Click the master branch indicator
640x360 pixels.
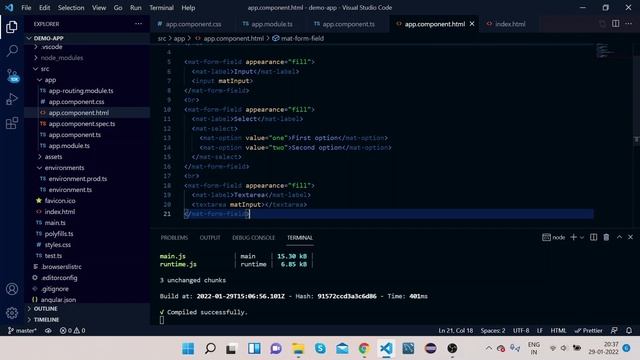click(22, 331)
